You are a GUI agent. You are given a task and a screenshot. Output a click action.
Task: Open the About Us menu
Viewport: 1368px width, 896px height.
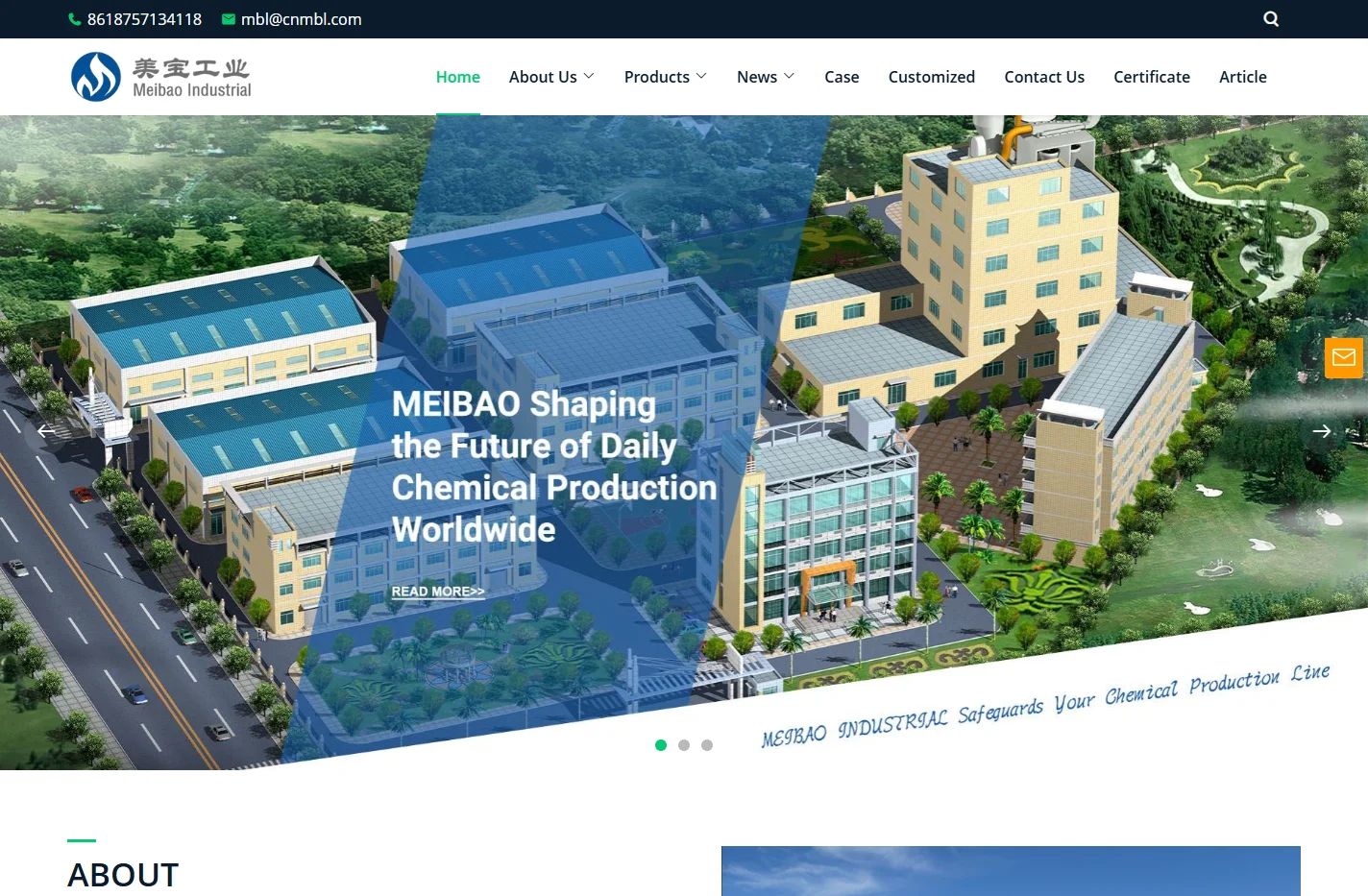click(543, 77)
